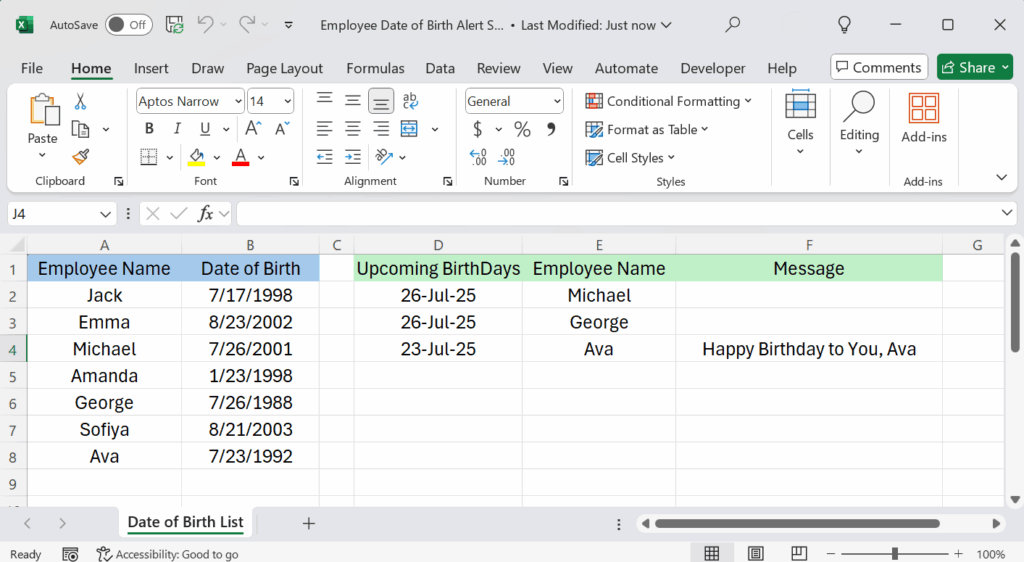Open the Borders icon in Font group
The image size is (1024, 562).
click(149, 157)
